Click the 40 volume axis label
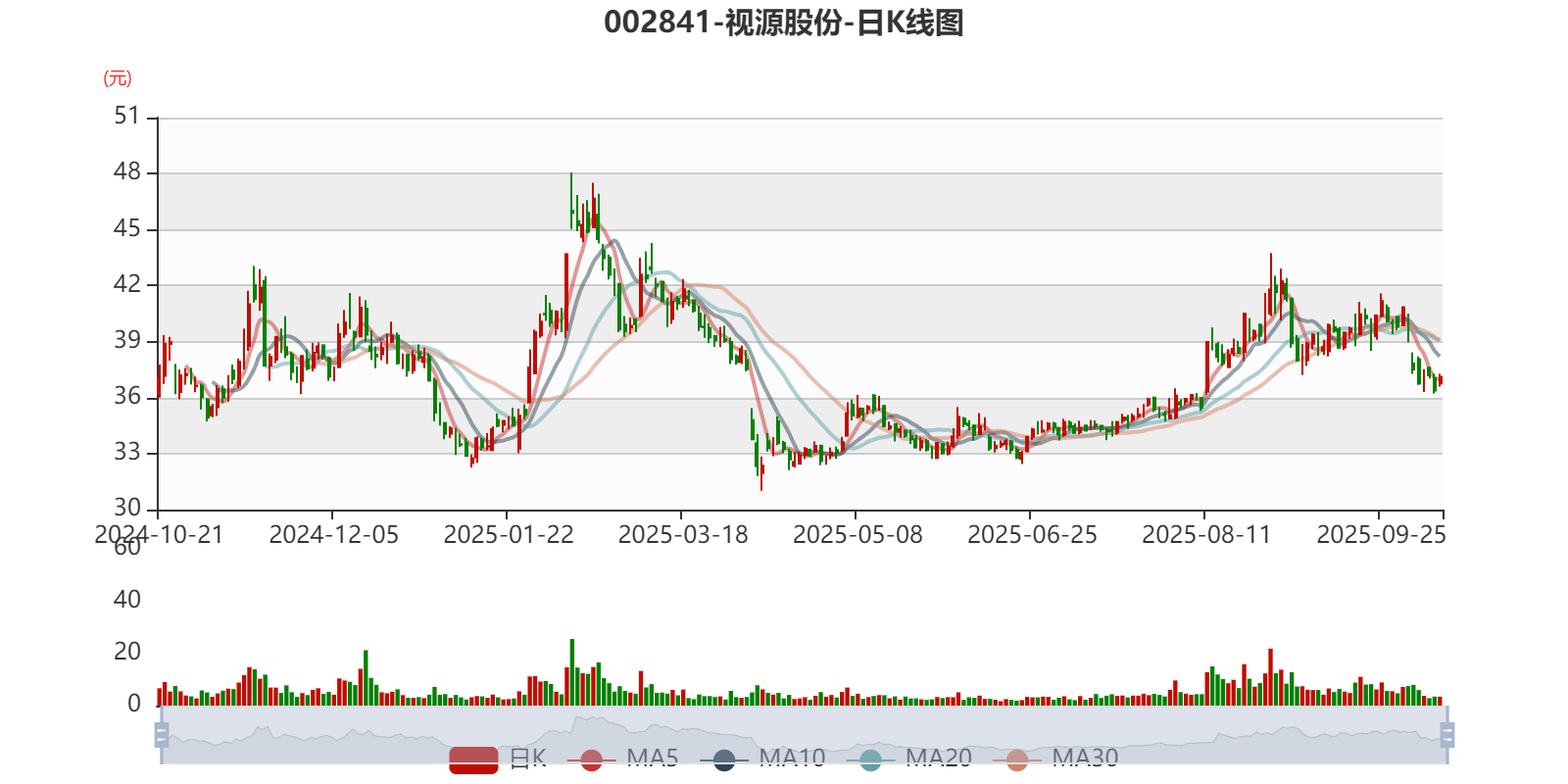The height and width of the screenshot is (784, 1568). point(127,600)
